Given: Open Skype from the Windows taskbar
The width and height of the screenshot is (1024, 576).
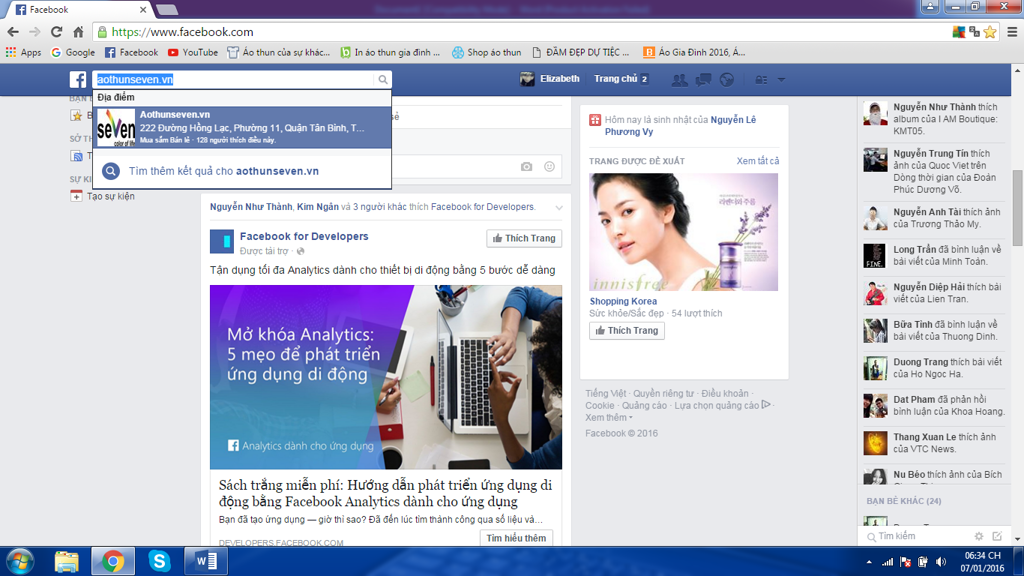Looking at the screenshot, I should coord(160,561).
